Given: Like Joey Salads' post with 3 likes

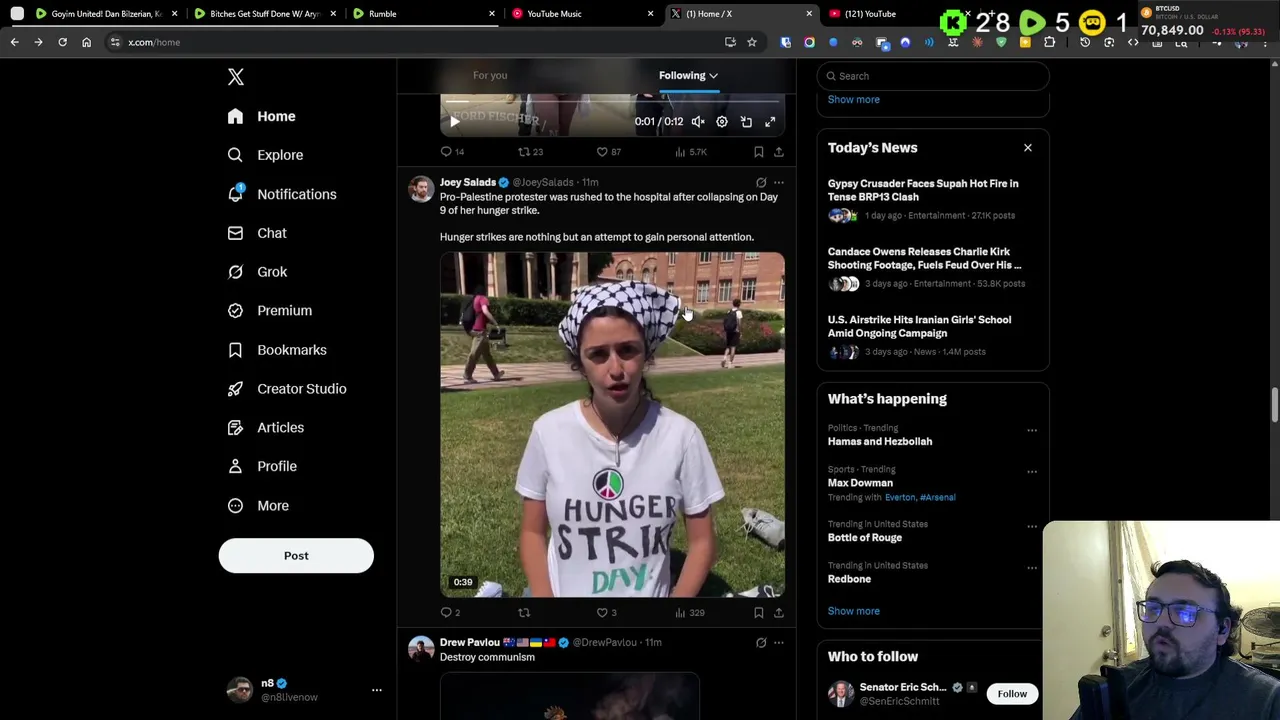Looking at the screenshot, I should 606,612.
